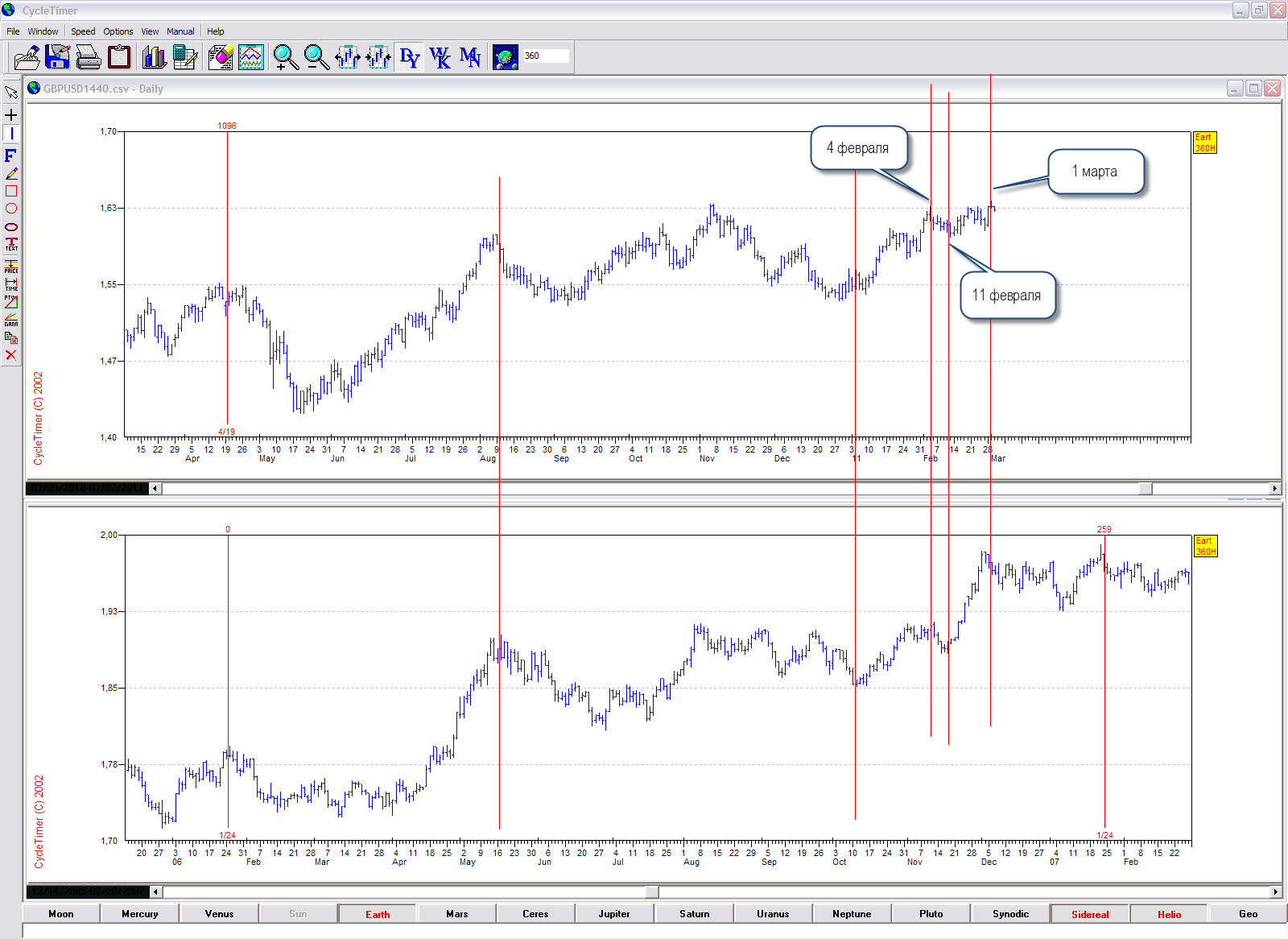Toggle the Helio mode button
This screenshot has width=1288, height=939.
click(x=1169, y=914)
